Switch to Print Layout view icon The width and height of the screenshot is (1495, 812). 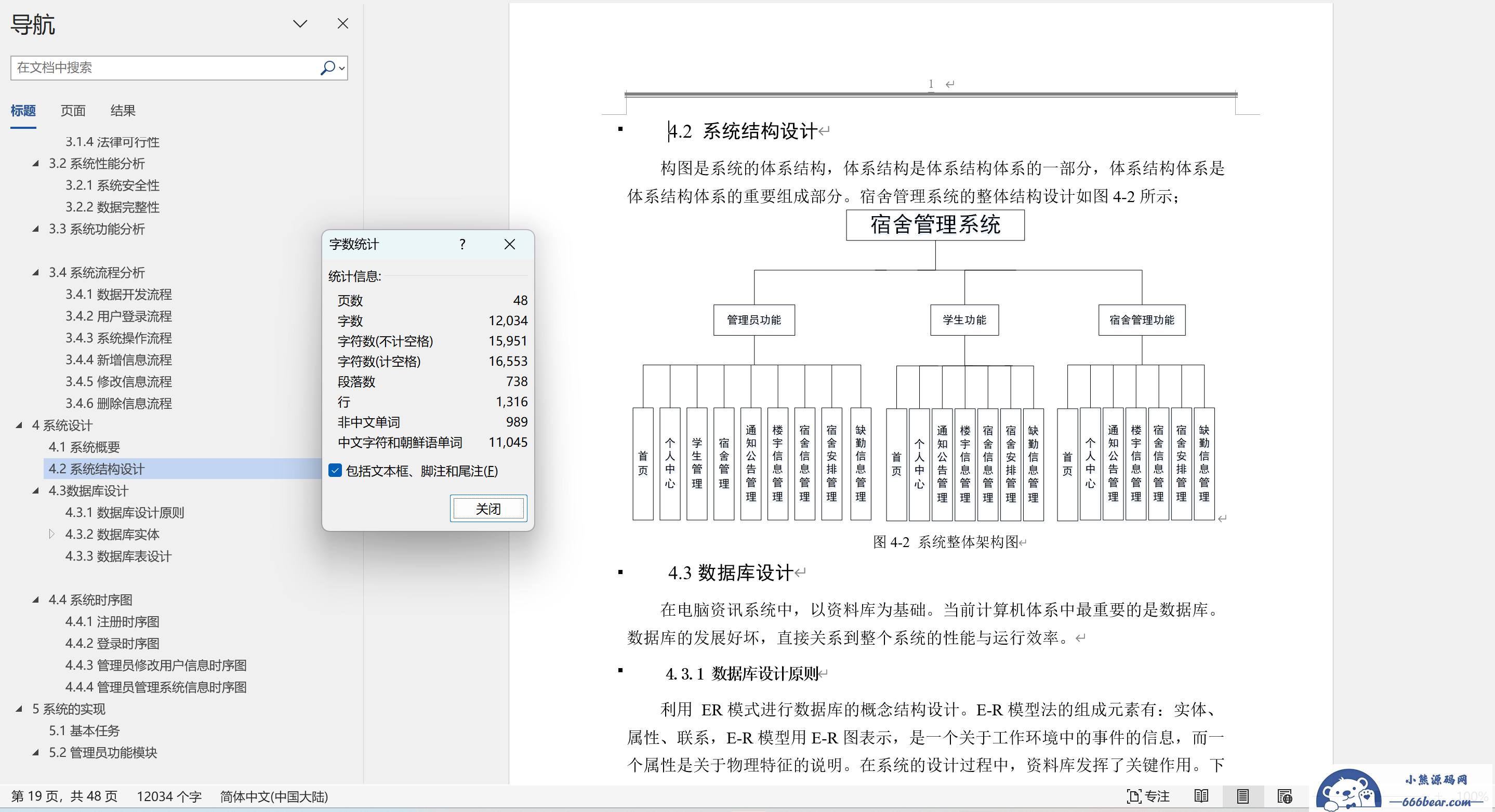[x=1242, y=796]
